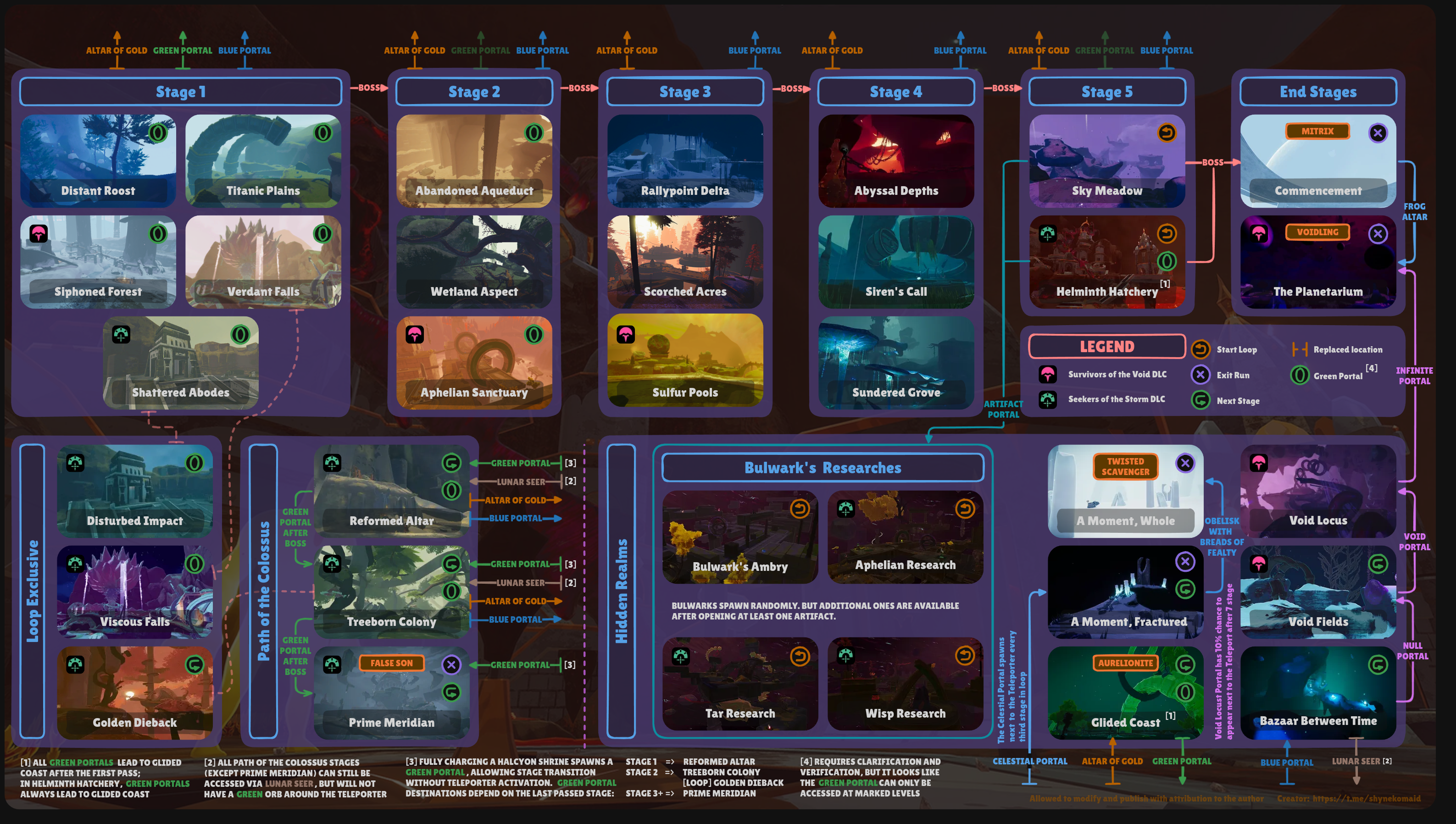Click the TWISTED SCAVENGER boss label
The width and height of the screenshot is (1456, 824).
1125,467
